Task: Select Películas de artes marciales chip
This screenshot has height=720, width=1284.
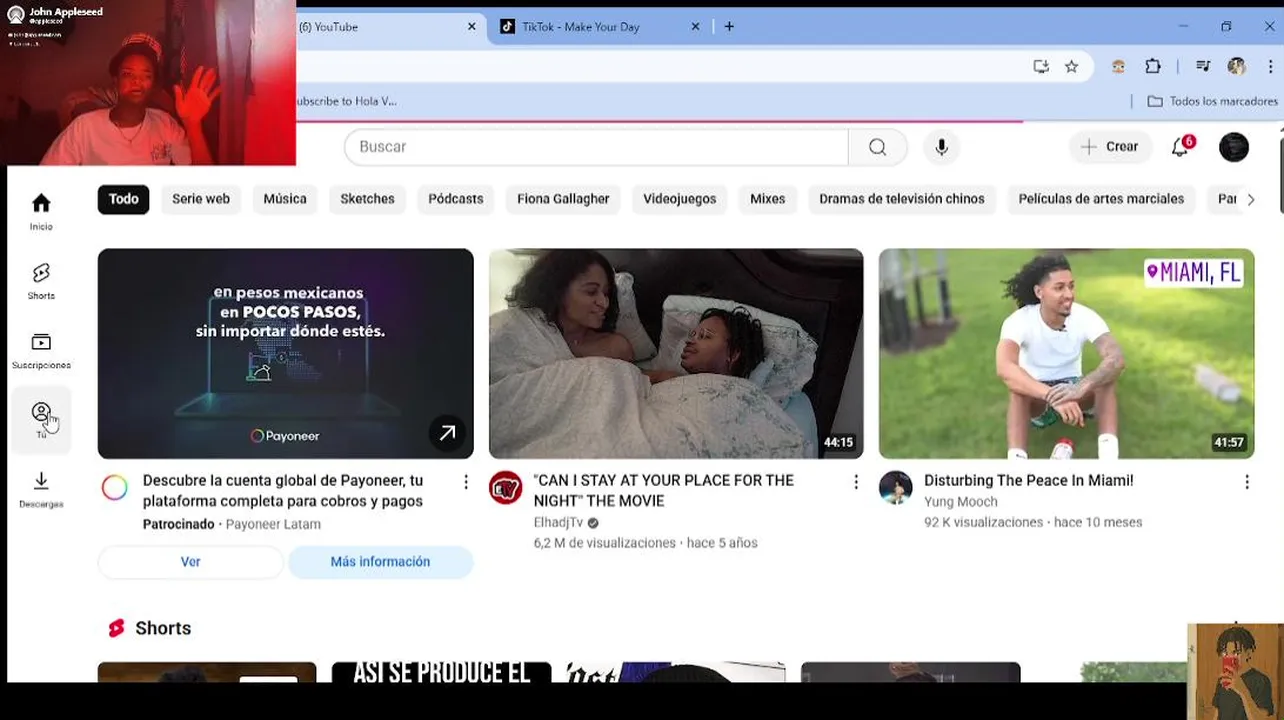Action: [x=1101, y=199]
